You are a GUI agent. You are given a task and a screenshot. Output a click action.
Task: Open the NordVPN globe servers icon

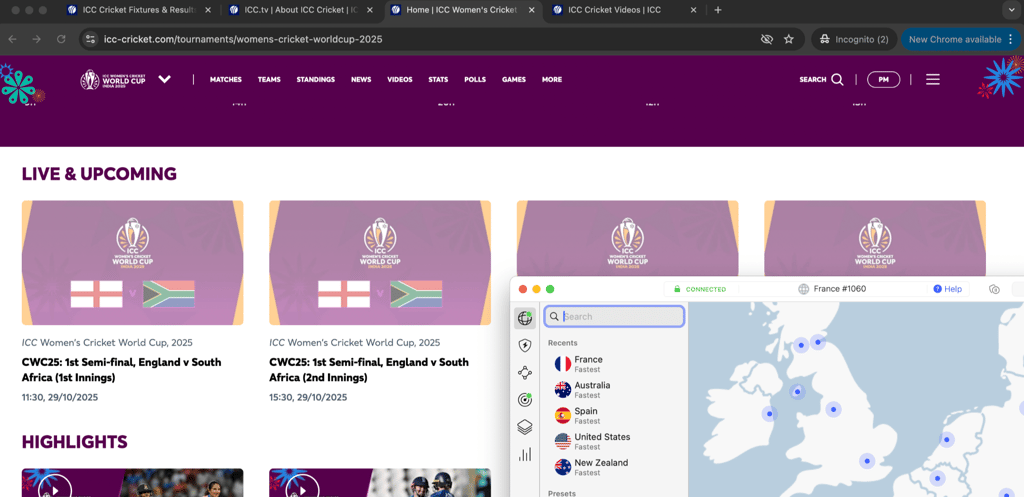[524, 318]
